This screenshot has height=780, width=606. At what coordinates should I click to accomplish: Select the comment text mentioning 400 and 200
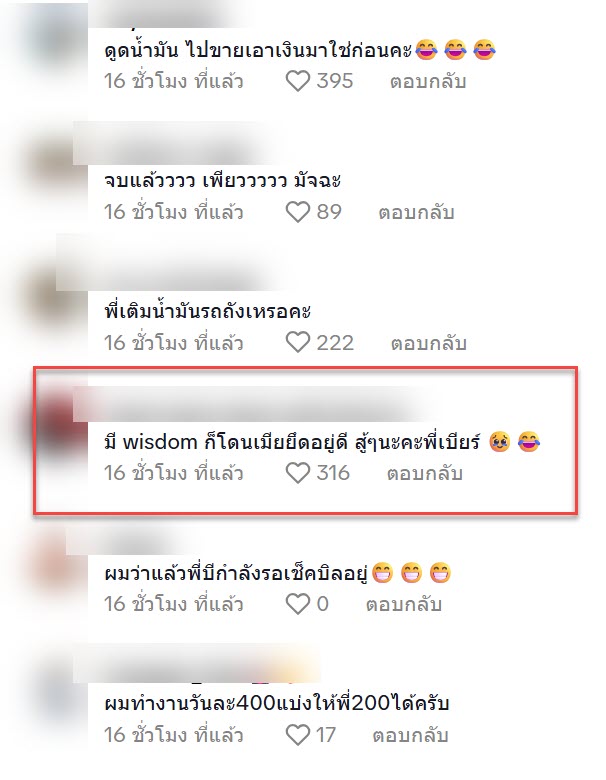click(x=277, y=703)
